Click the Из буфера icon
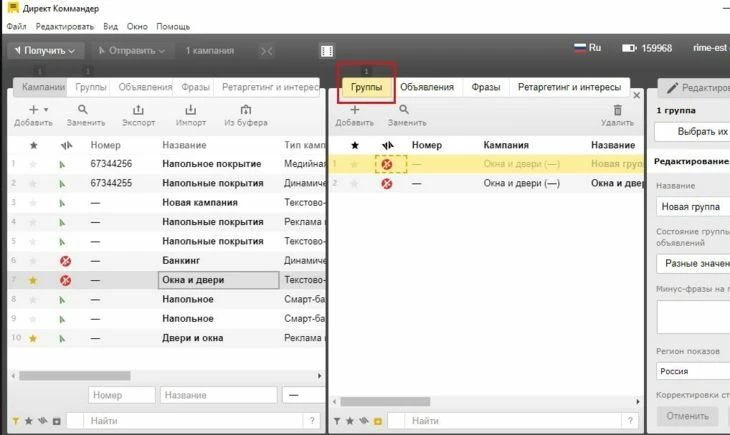Screen dimensions: 730x435 tap(245, 110)
